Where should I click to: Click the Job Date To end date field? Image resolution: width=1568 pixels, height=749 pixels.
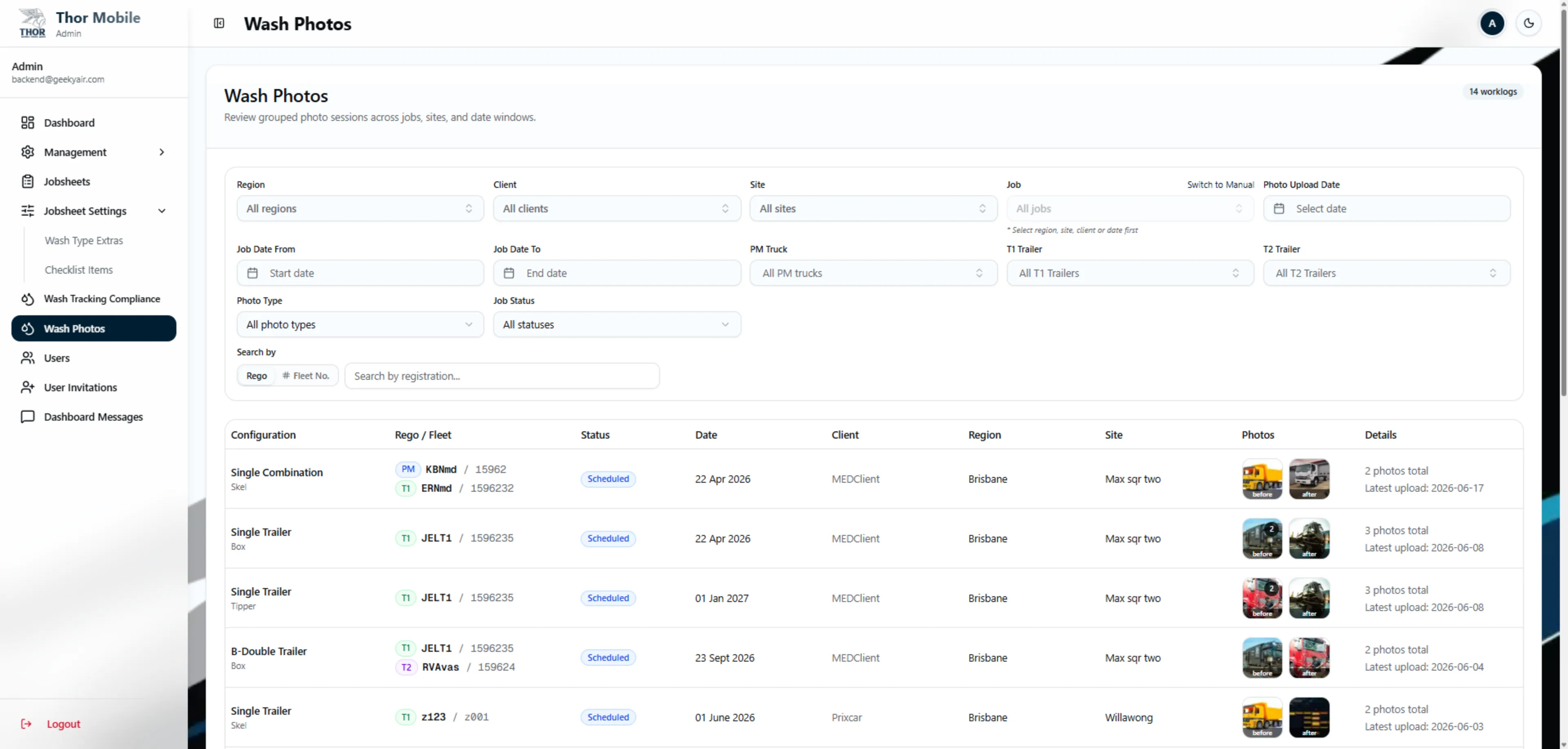point(617,273)
